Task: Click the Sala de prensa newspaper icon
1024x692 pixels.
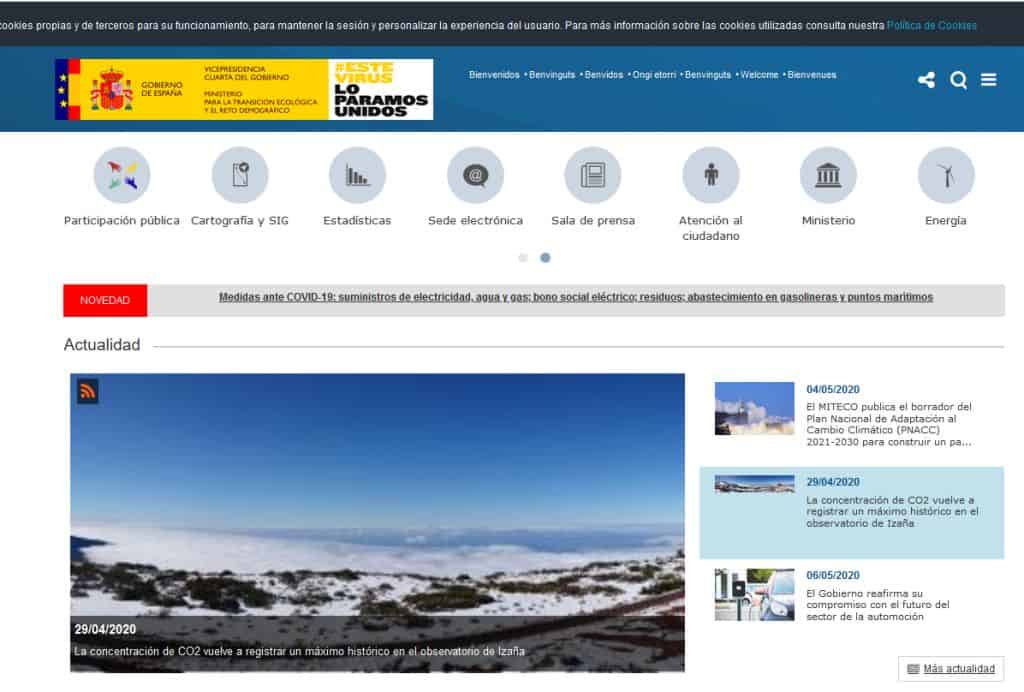Action: coord(593,176)
